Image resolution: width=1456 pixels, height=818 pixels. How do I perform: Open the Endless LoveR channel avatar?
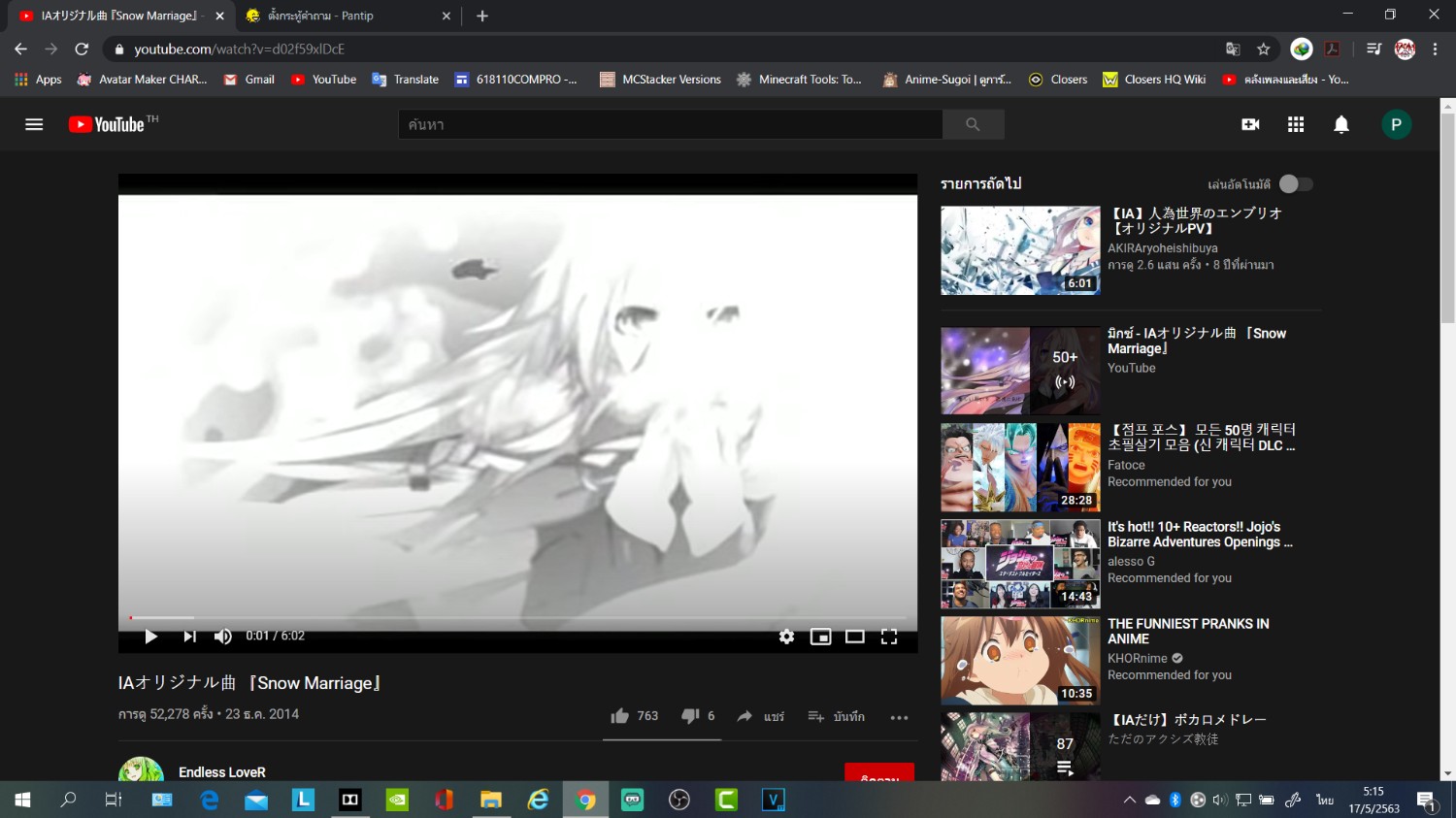click(x=141, y=770)
